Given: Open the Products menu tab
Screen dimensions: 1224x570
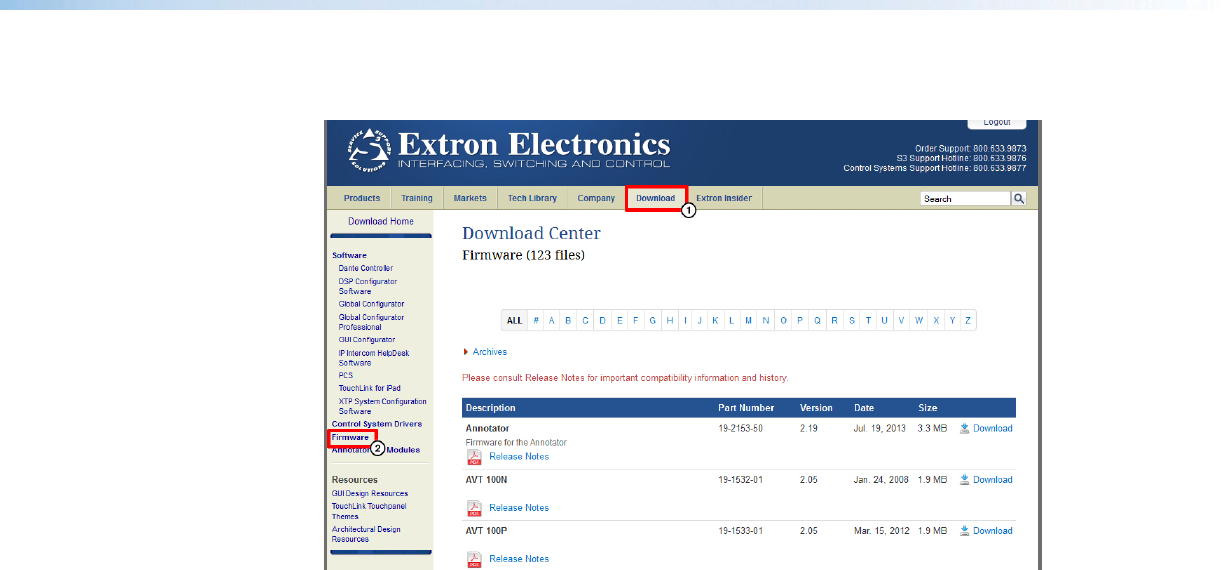Looking at the screenshot, I should 361,198.
